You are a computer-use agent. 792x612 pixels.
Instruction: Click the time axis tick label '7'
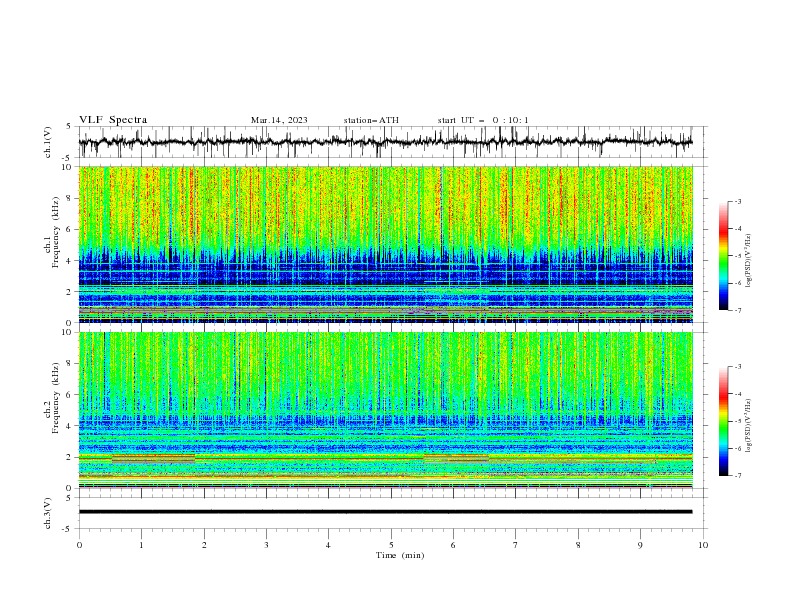(516, 545)
